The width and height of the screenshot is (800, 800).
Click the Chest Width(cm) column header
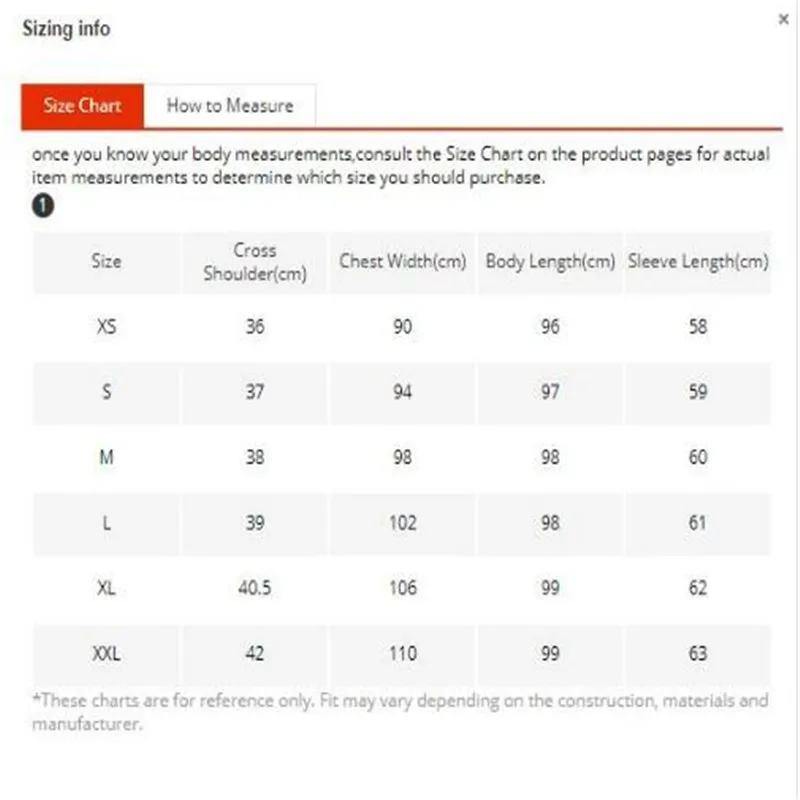(403, 261)
